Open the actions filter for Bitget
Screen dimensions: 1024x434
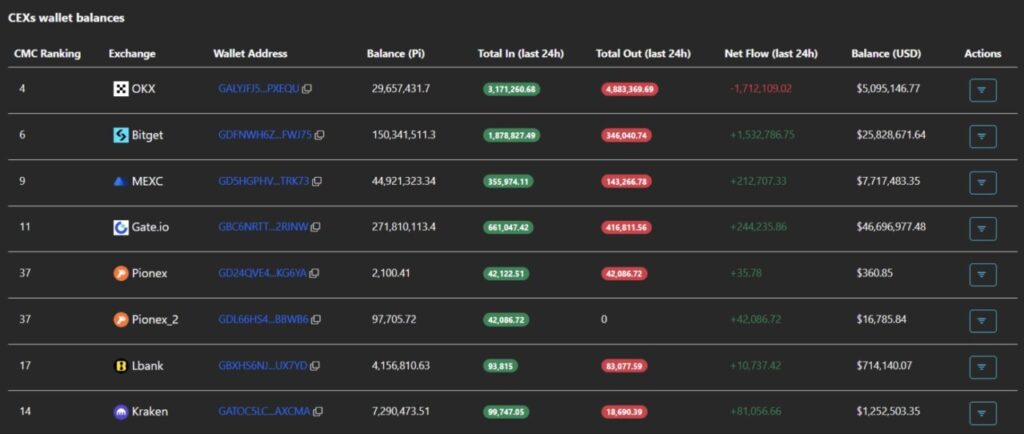pyautogui.click(x=983, y=136)
